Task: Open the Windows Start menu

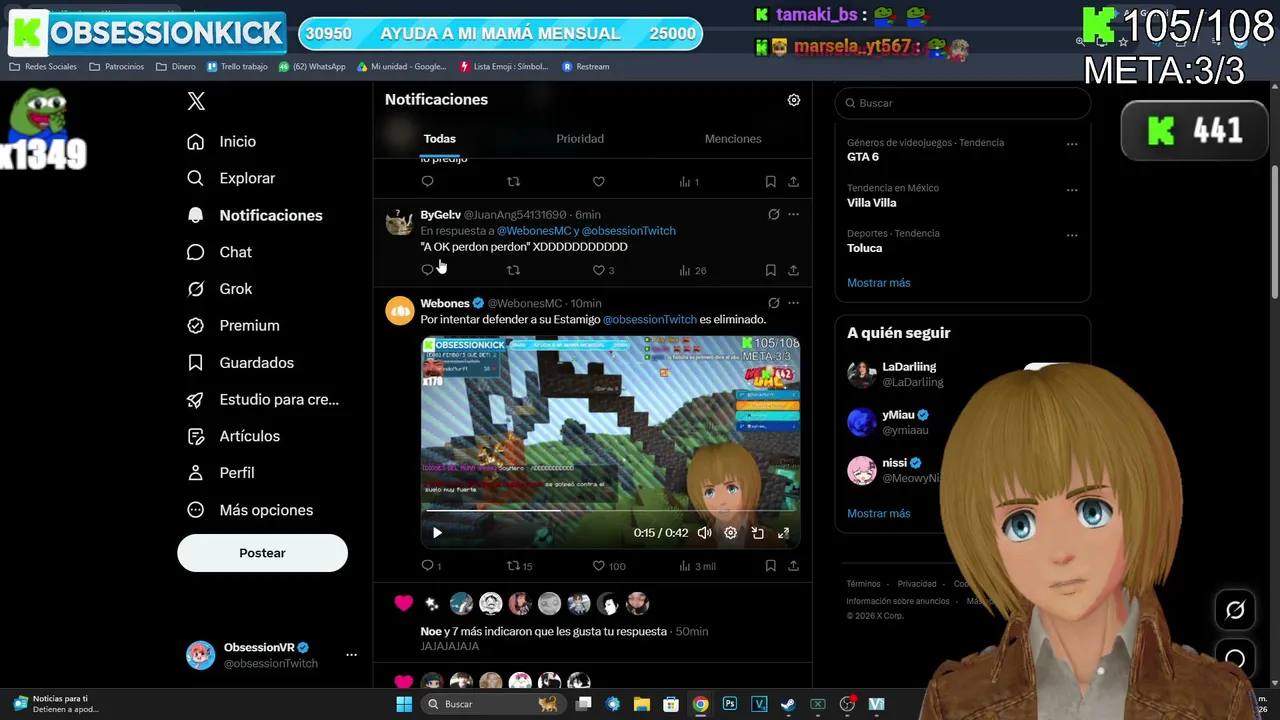Action: click(x=404, y=704)
